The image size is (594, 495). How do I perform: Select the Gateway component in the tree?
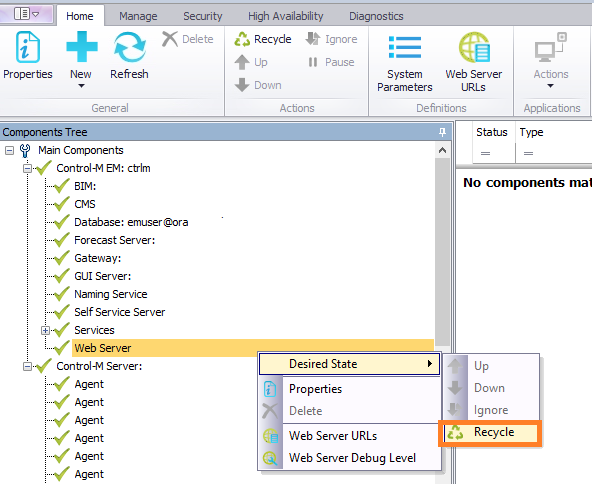(x=98, y=259)
